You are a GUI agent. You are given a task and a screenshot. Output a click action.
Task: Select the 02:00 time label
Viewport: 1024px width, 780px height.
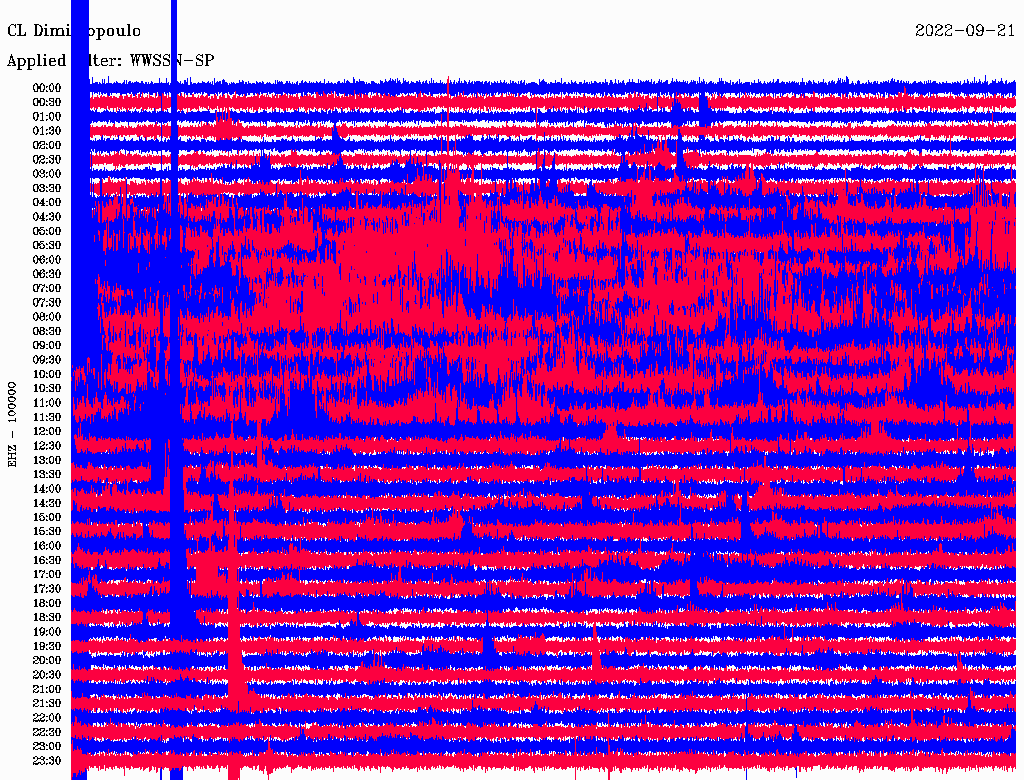[x=47, y=145]
